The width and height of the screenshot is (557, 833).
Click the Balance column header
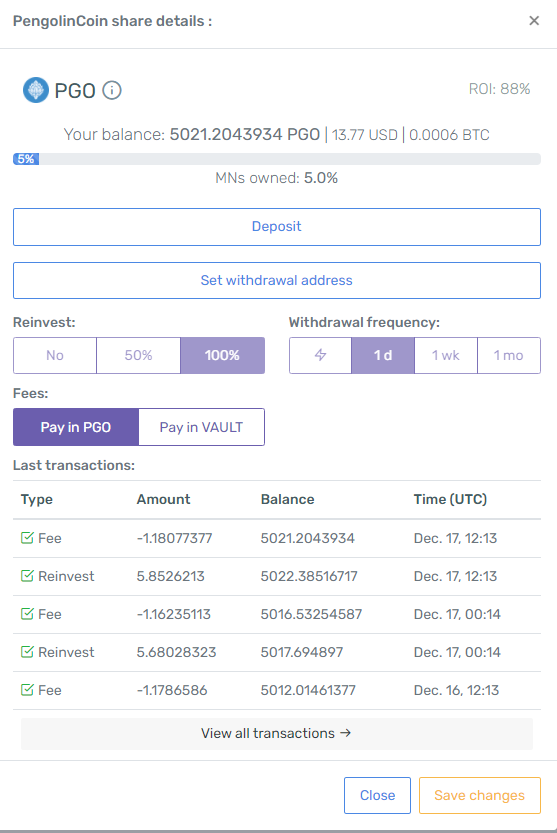pyautogui.click(x=288, y=499)
